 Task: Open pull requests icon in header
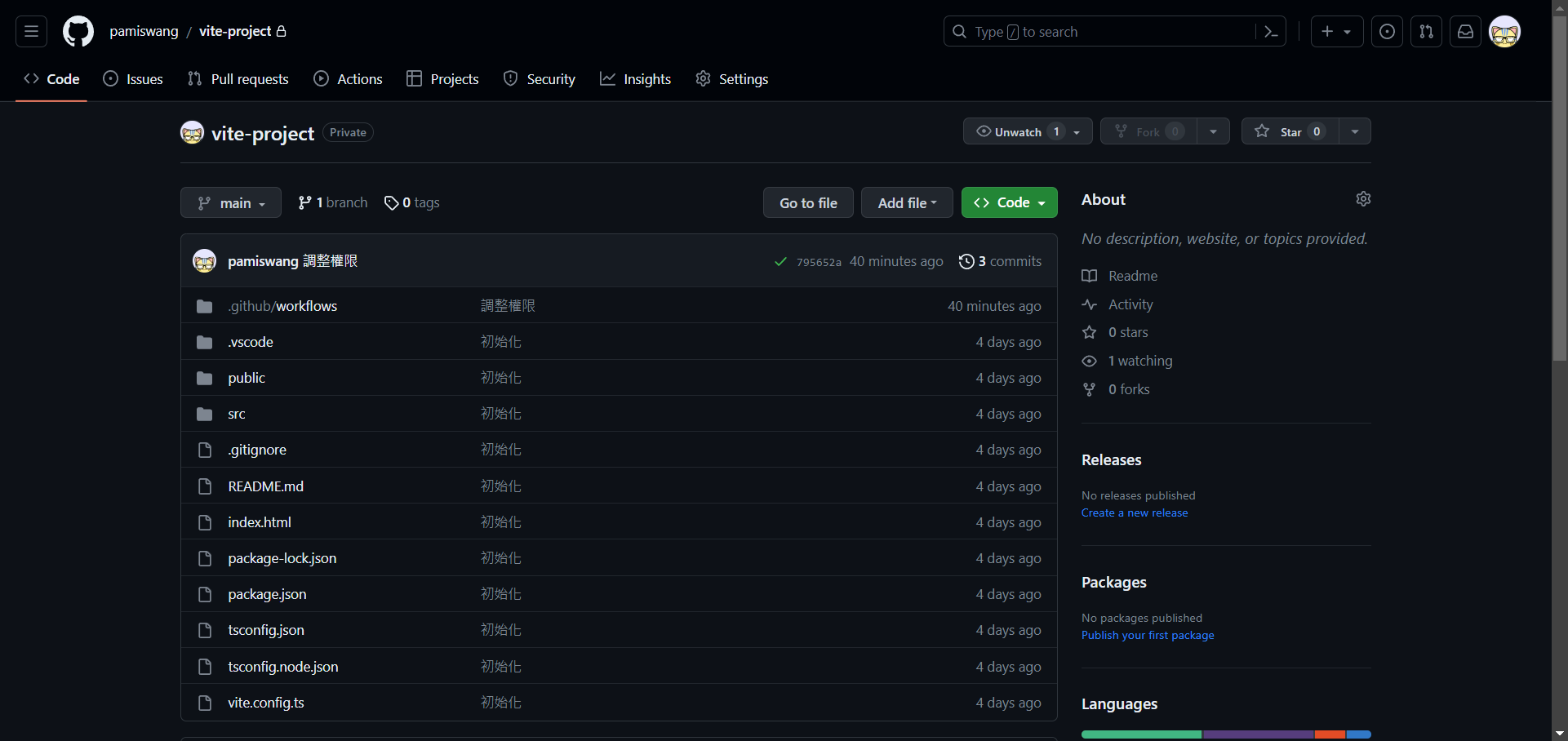click(1426, 32)
